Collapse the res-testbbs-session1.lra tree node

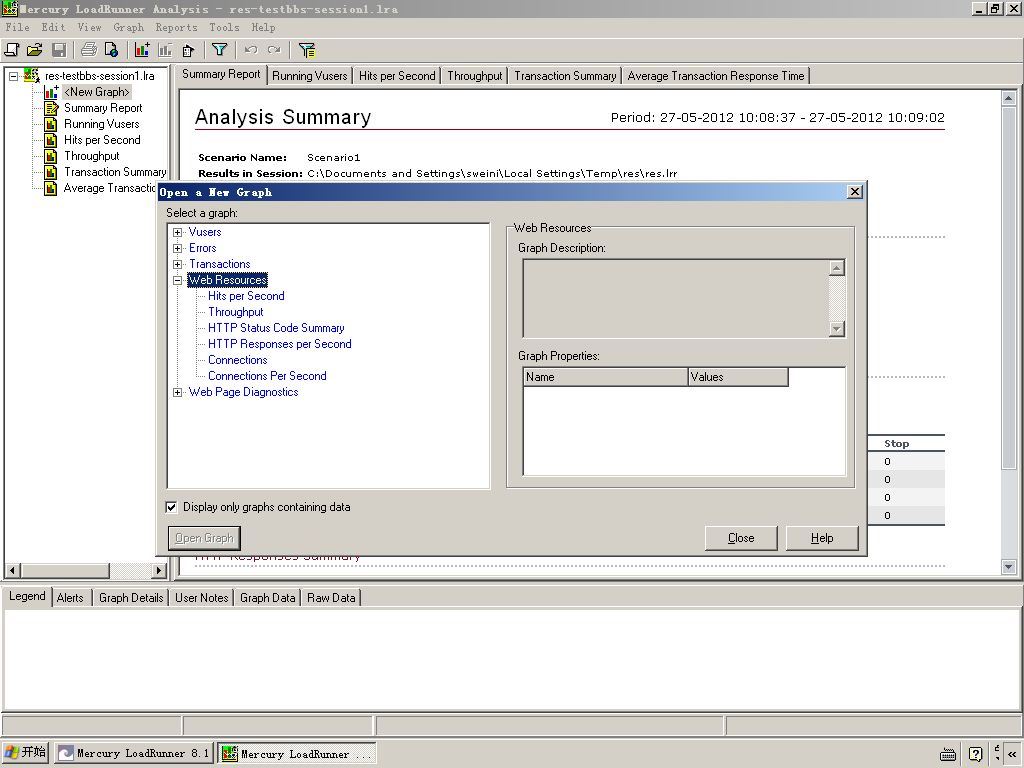point(13,76)
